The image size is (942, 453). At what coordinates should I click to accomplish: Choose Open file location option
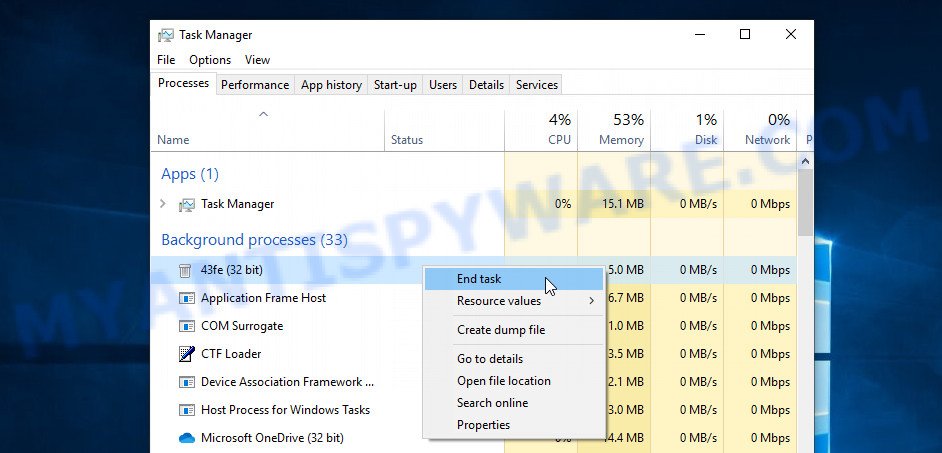(x=514, y=381)
